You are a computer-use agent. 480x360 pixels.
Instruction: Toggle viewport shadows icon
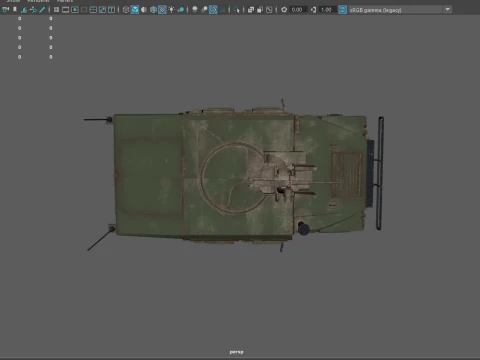click(x=181, y=10)
